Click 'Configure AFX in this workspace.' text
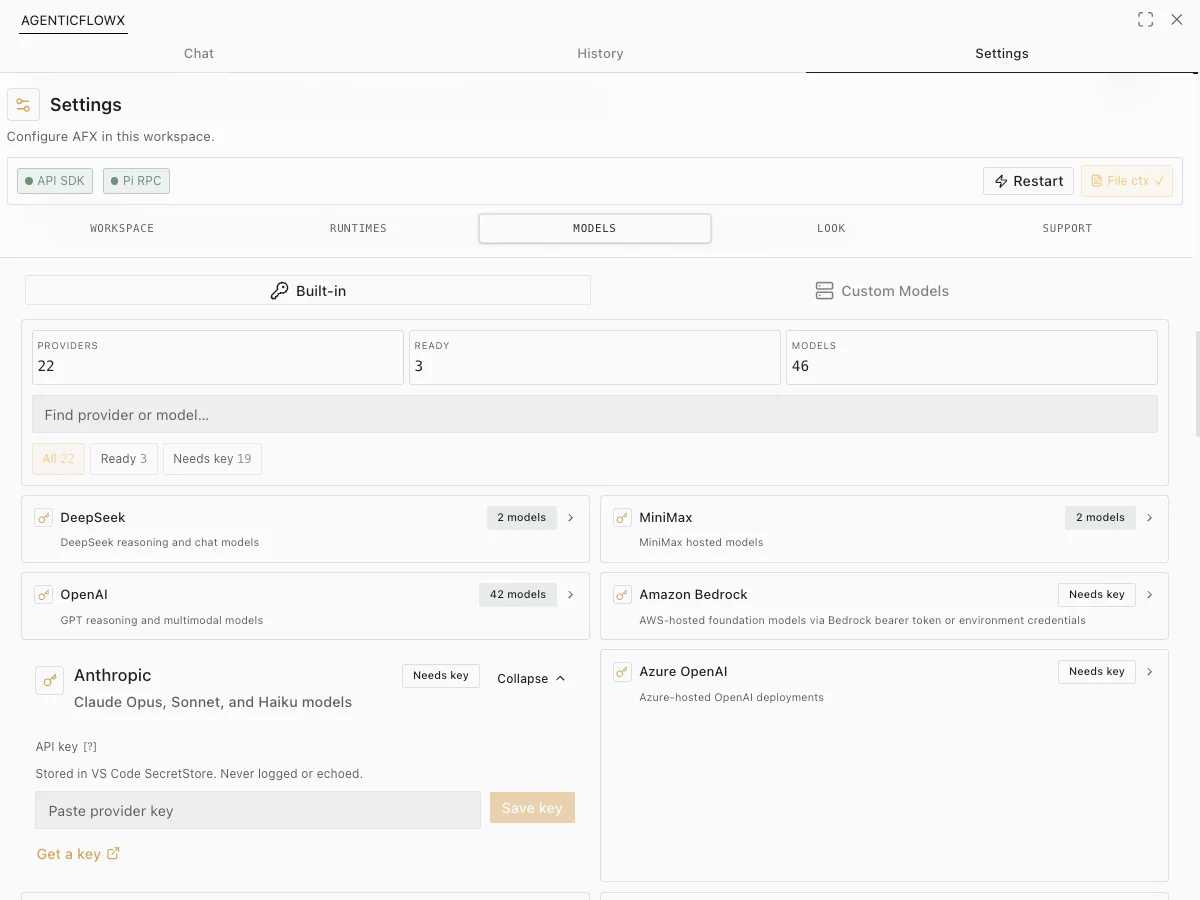Image resolution: width=1200 pixels, height=900 pixels. (111, 137)
